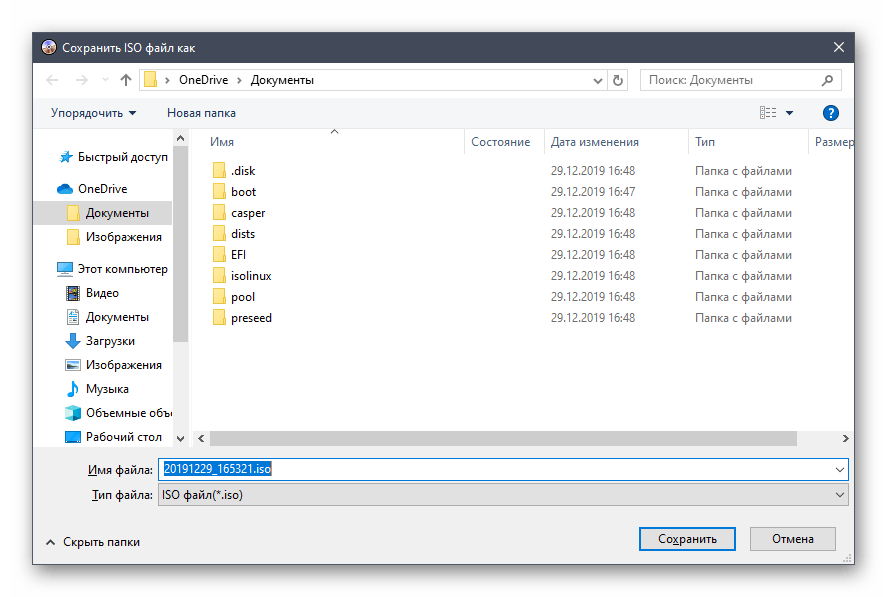The width and height of the screenshot is (887, 597).
Task: Open the Упорядочить dropdown menu
Action: click(94, 113)
